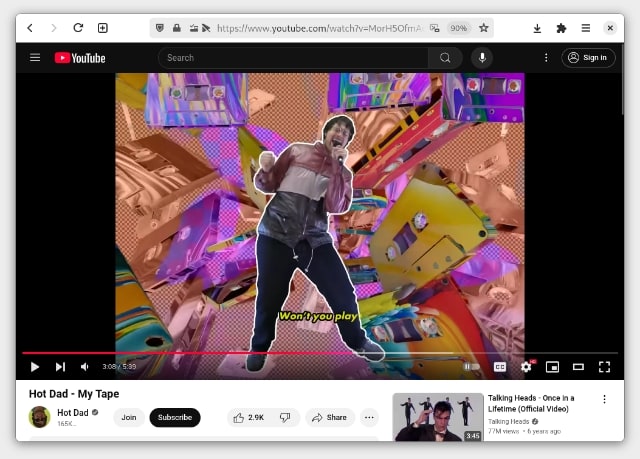Open Talking Heads video thumbnail
Screen dimensions: 640x459
click(x=438, y=417)
